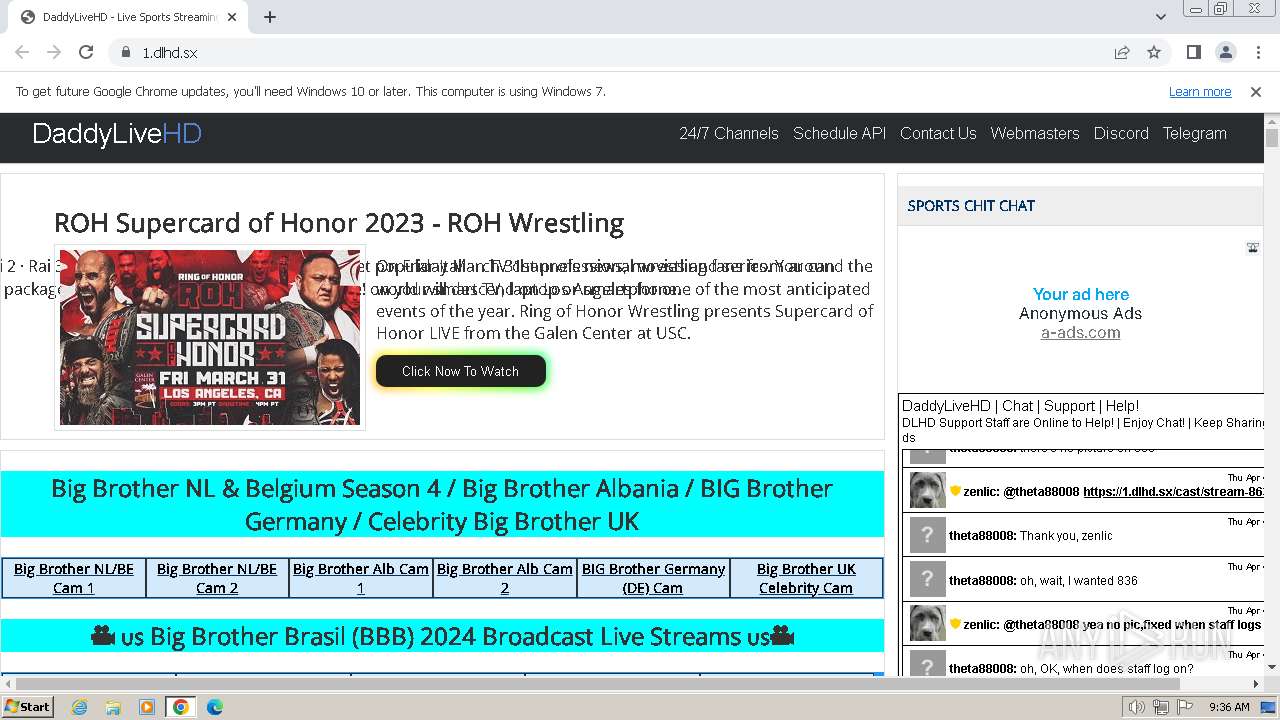Open 24/7 Channels menu
1280x720 pixels.
click(x=729, y=133)
